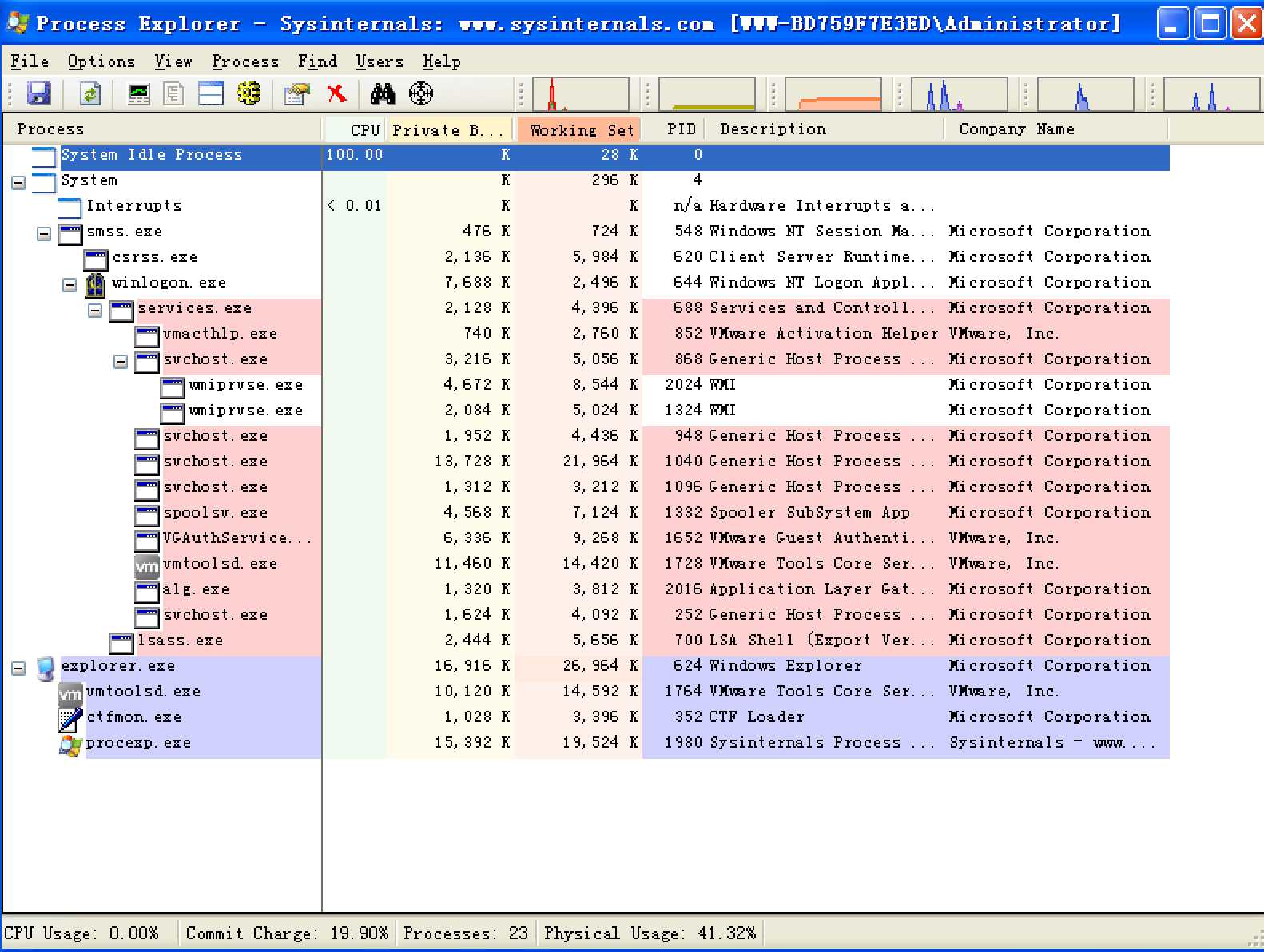Select the Interrupts row
The width and height of the screenshot is (1264, 952).
point(586,206)
